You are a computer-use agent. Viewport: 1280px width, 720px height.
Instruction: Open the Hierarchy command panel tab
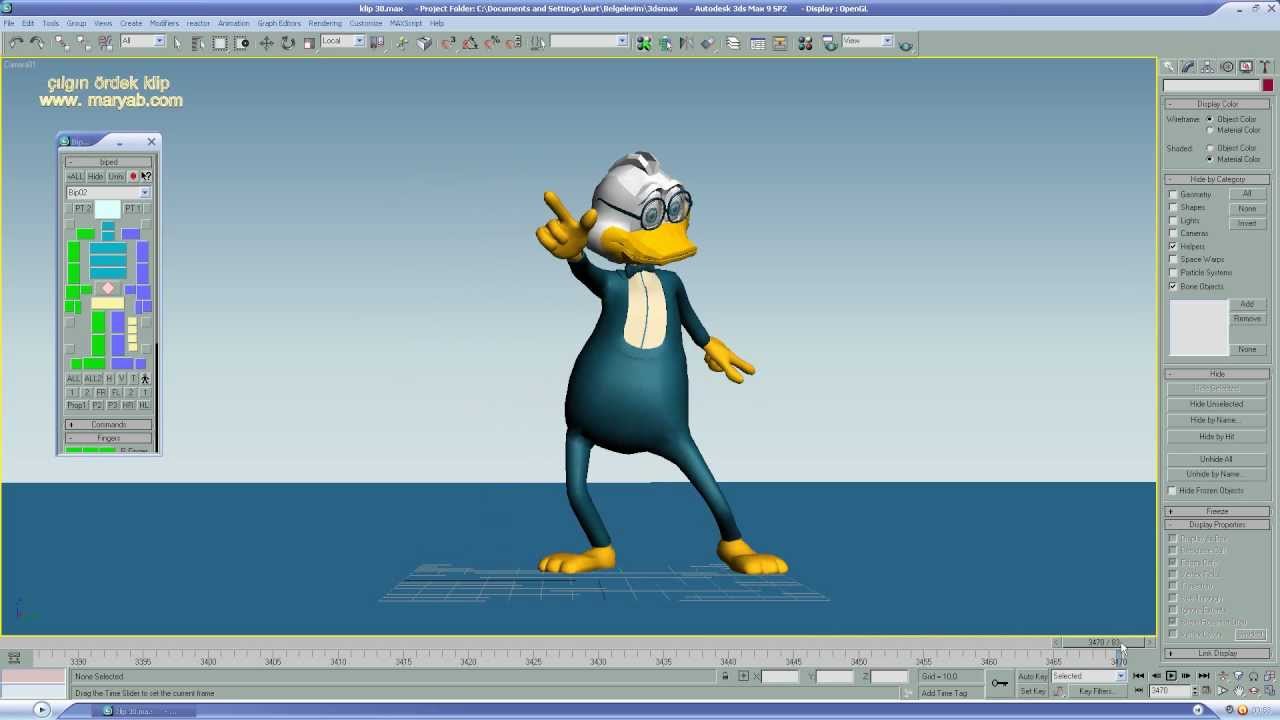1208,67
